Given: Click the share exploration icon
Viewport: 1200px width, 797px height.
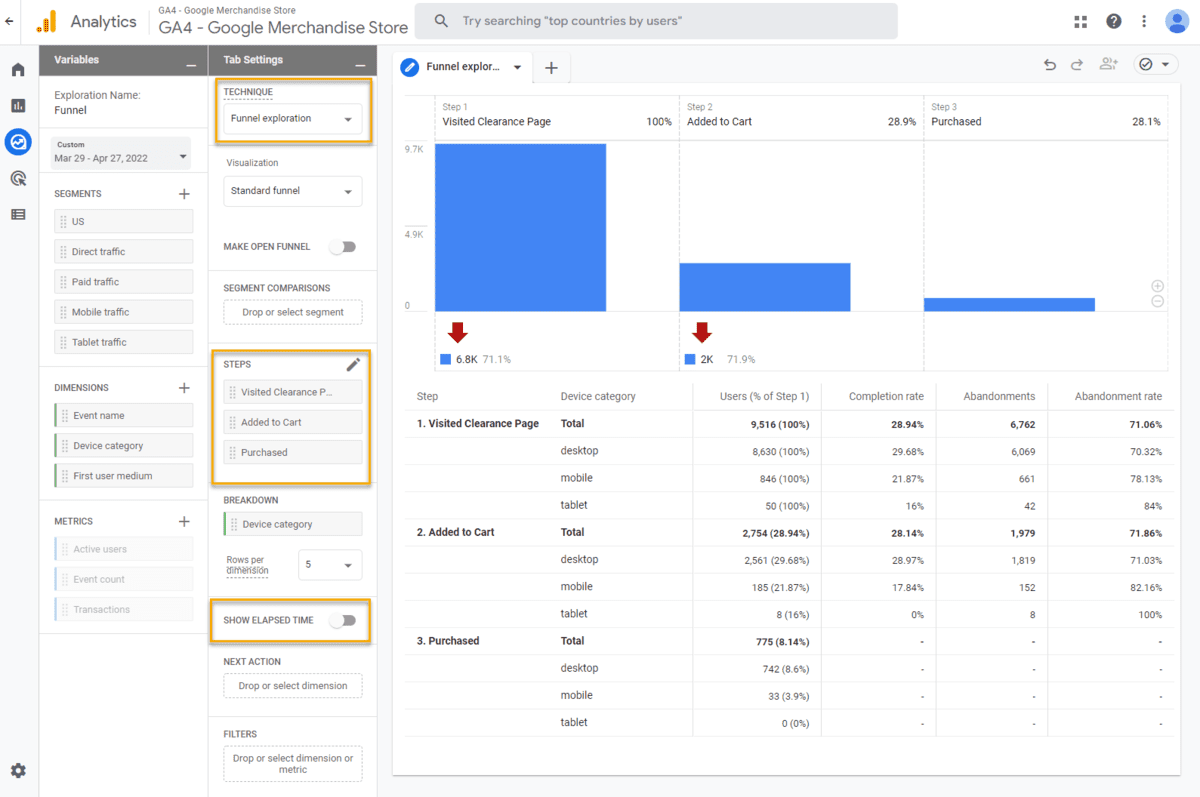Looking at the screenshot, I should pos(1108,65).
